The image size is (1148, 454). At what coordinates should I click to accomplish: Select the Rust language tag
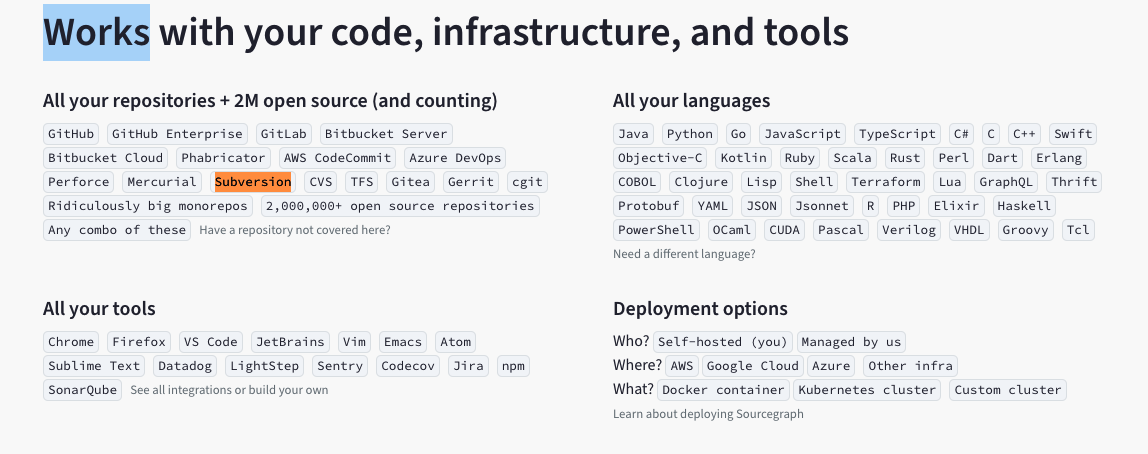point(905,157)
